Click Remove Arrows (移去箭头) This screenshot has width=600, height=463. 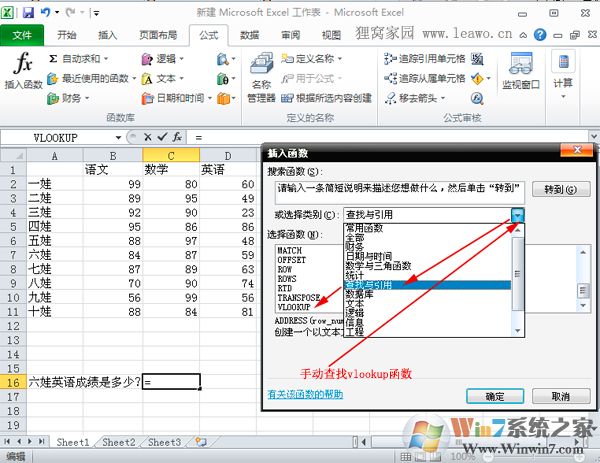click(415, 98)
